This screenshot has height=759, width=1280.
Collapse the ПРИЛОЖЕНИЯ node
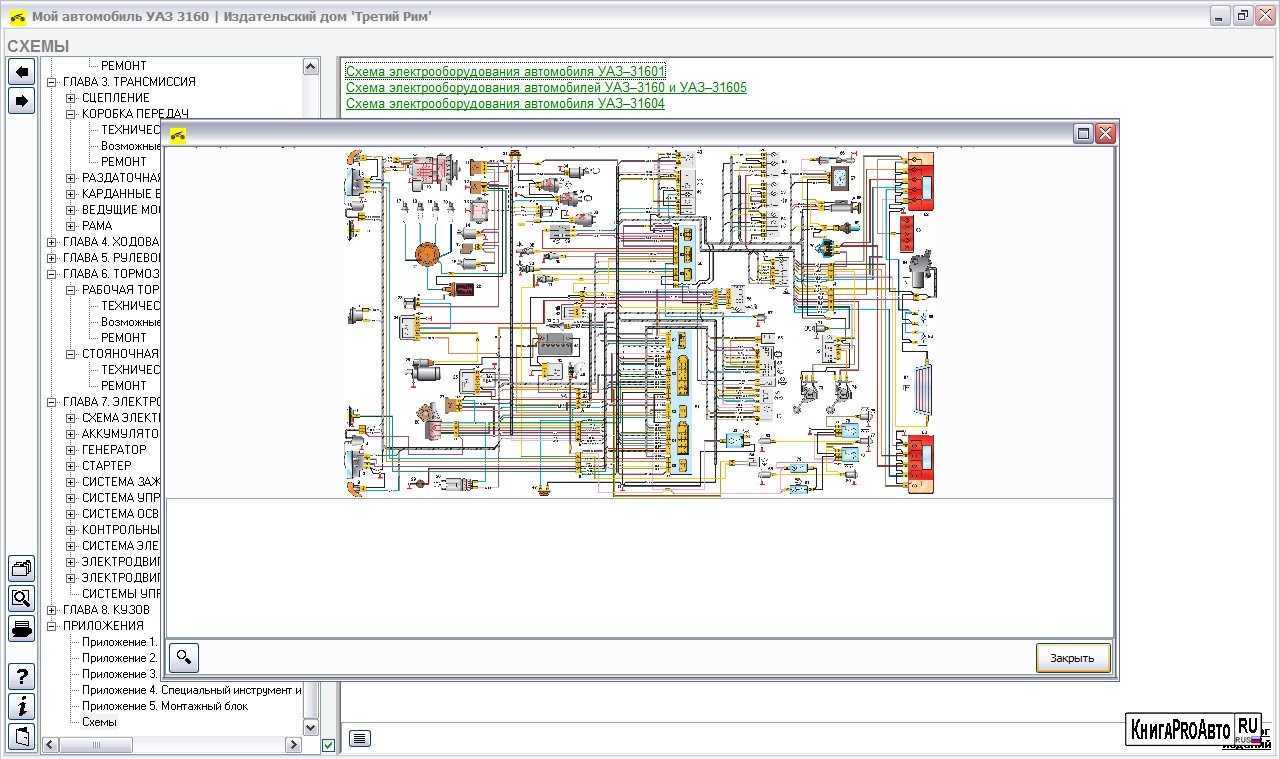point(52,626)
